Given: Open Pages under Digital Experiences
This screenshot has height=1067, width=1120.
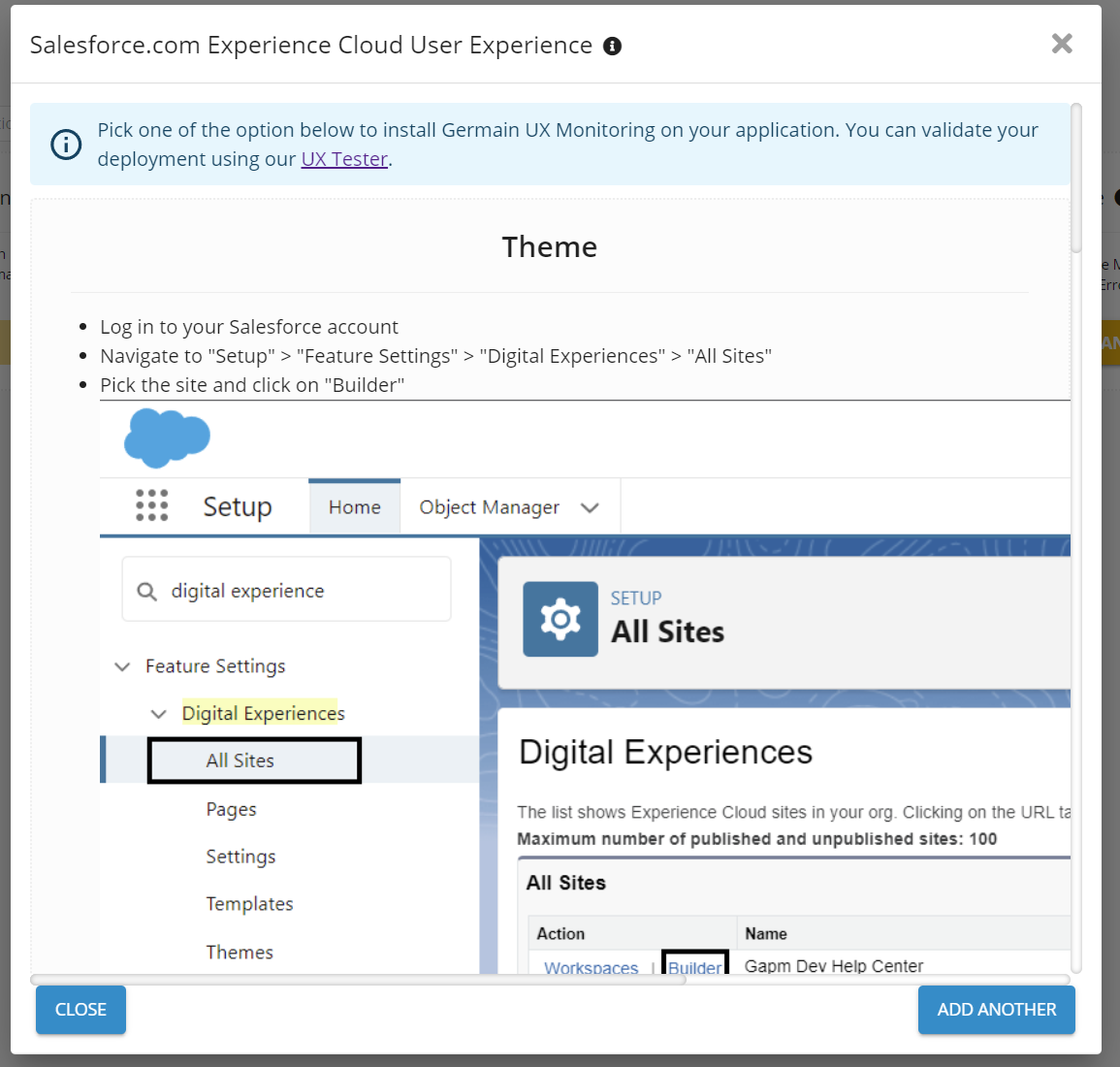Looking at the screenshot, I should point(231,809).
